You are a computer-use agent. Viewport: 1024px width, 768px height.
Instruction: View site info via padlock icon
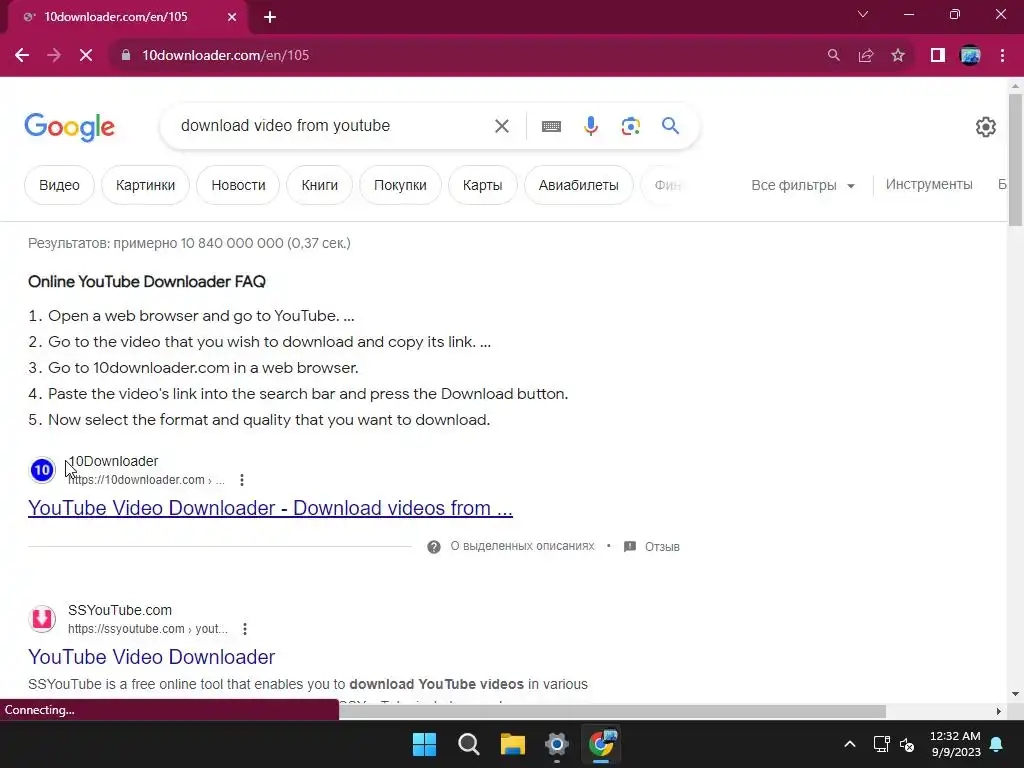(x=126, y=56)
